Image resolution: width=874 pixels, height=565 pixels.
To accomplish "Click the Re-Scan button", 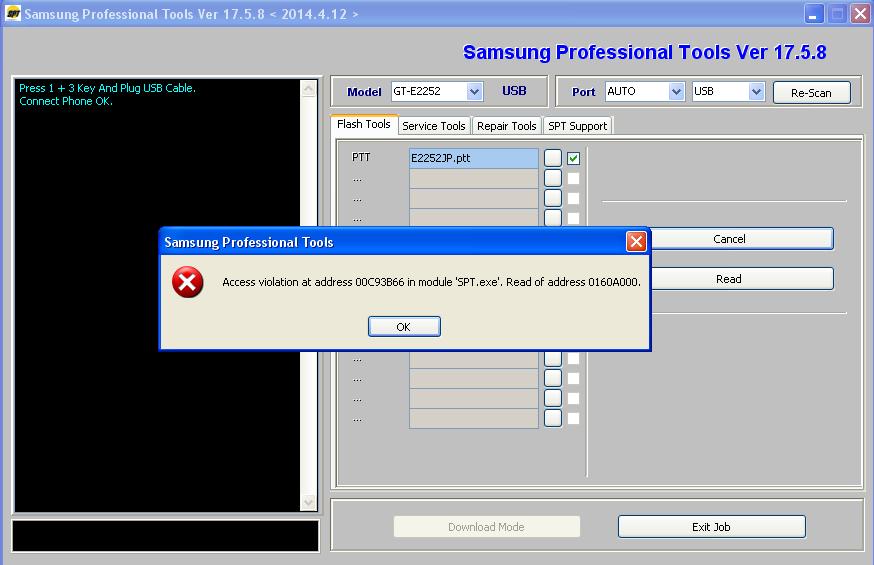I will coord(812,92).
